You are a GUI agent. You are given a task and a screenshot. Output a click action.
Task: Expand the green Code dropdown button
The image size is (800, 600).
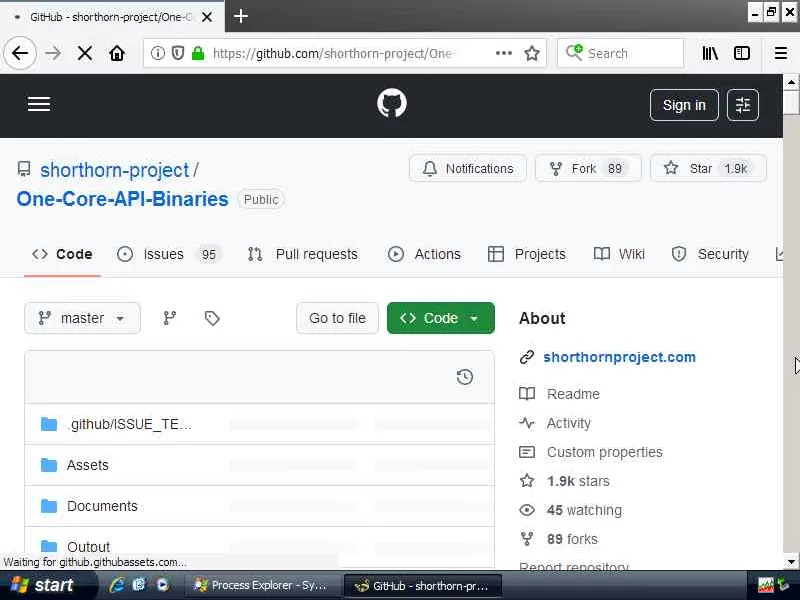(441, 318)
